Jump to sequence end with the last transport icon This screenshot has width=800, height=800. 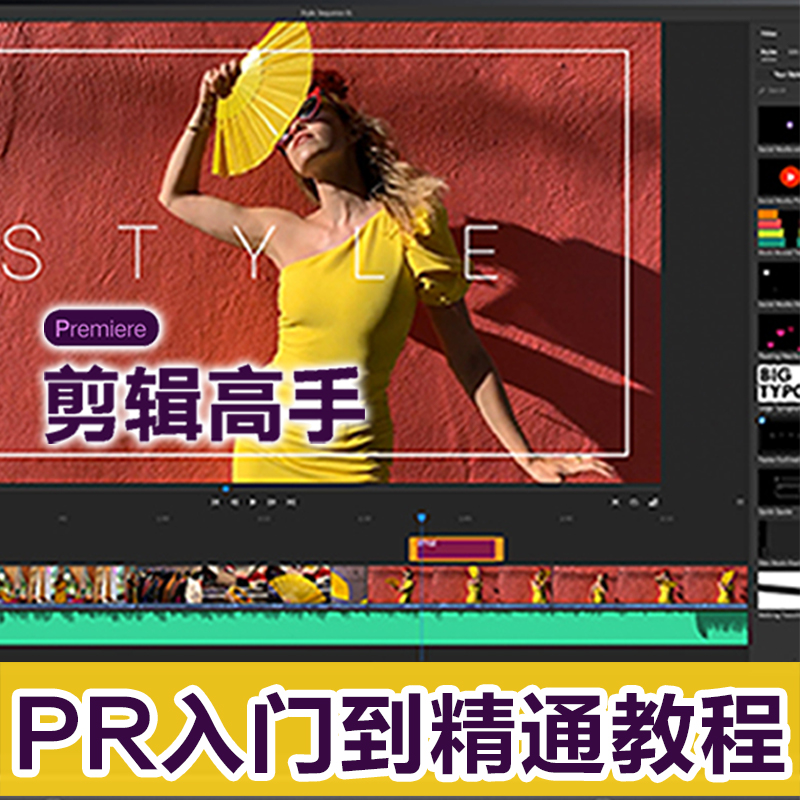(291, 503)
